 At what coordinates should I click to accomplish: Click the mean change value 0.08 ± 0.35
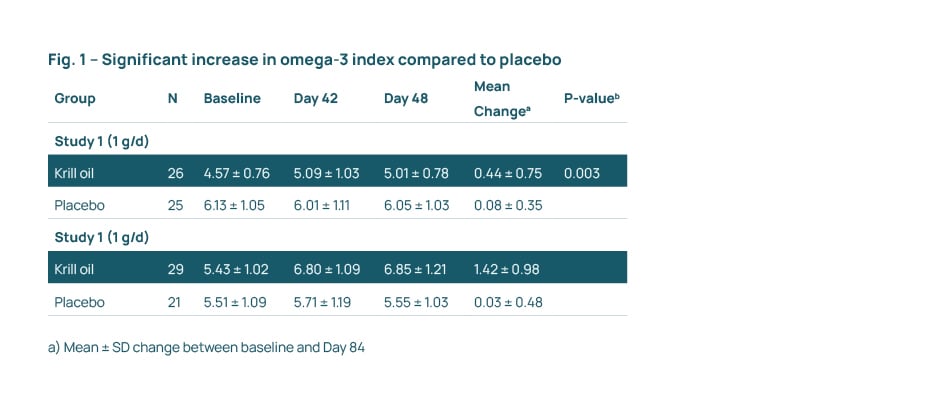[x=508, y=205]
